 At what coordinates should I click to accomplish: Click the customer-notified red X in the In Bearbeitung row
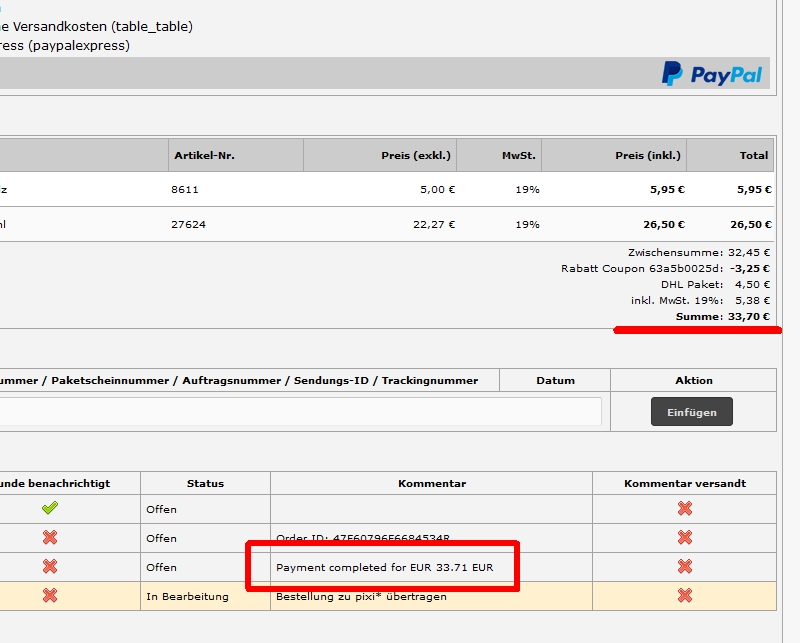[50, 595]
